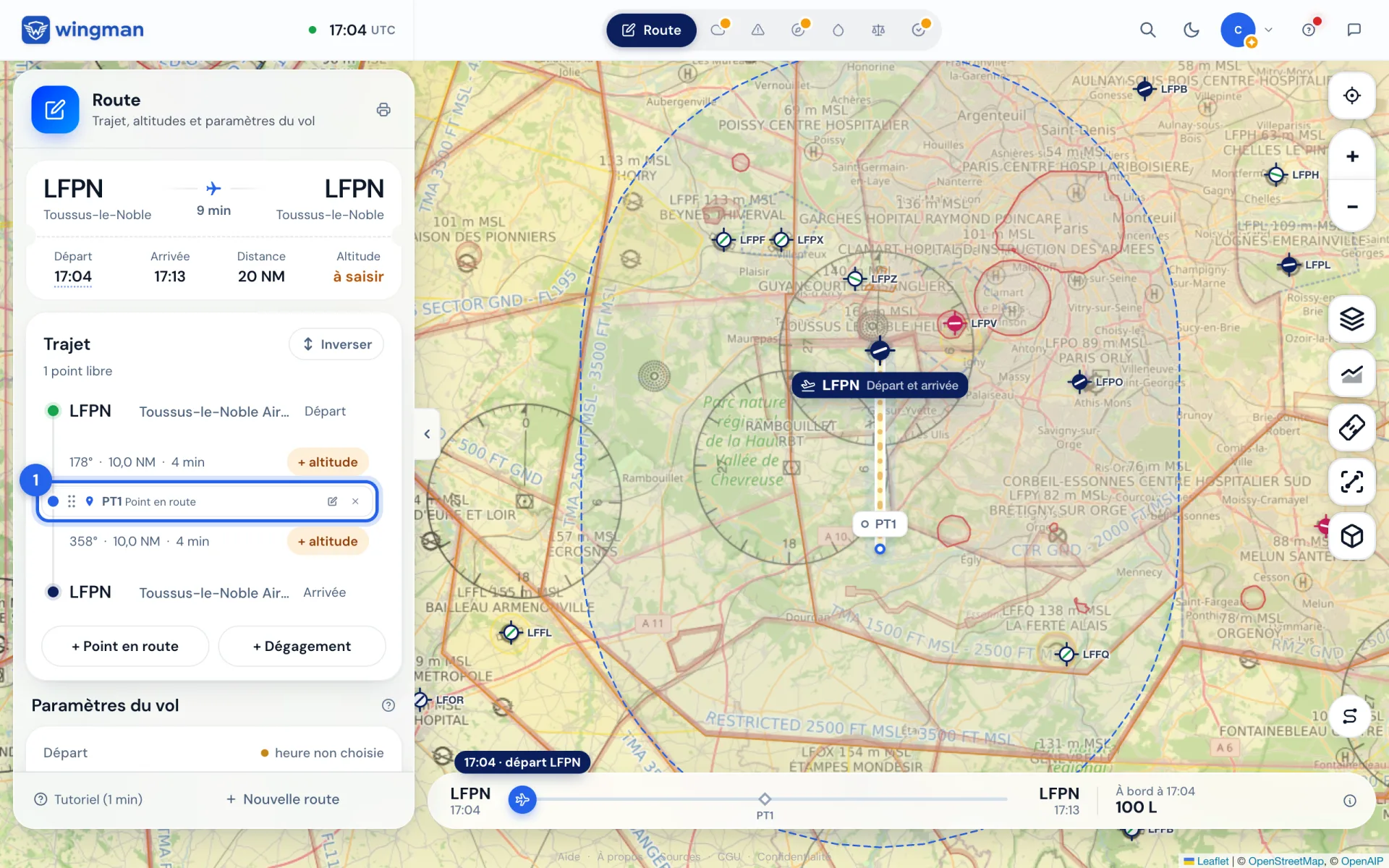The height and width of the screenshot is (868, 1389).
Task: Remove the PT1 waypoint
Action: (355, 501)
